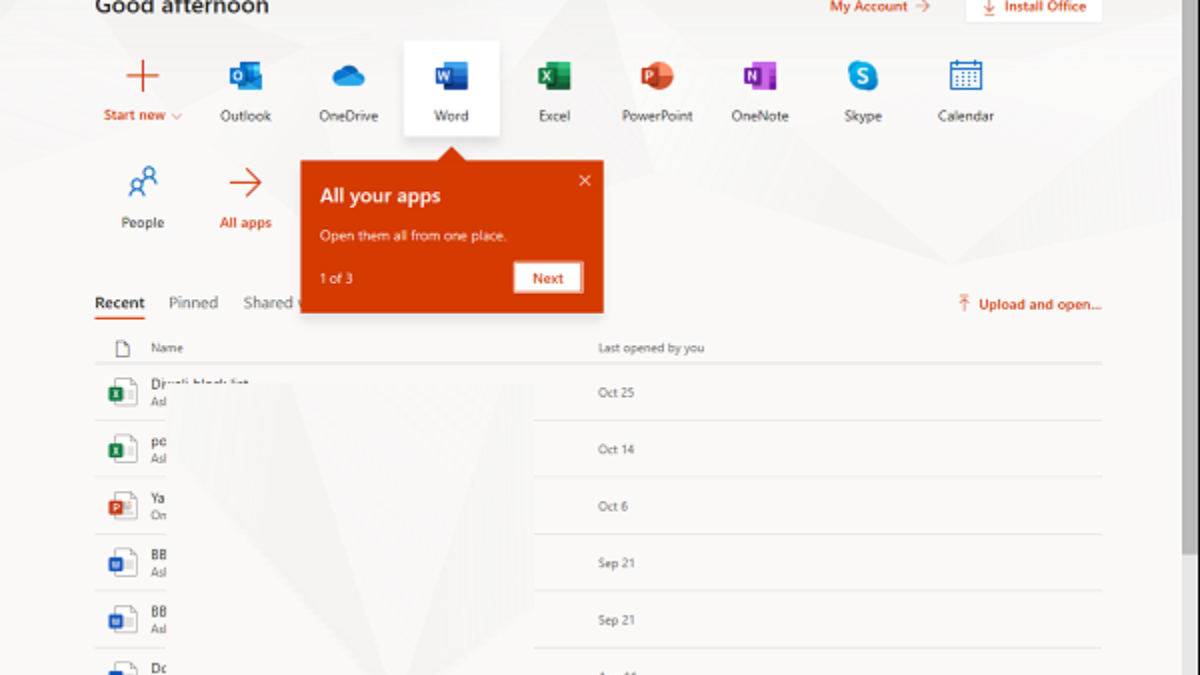The image size is (1200, 675).
Task: Sort by Last opened by you header
Action: (x=651, y=348)
